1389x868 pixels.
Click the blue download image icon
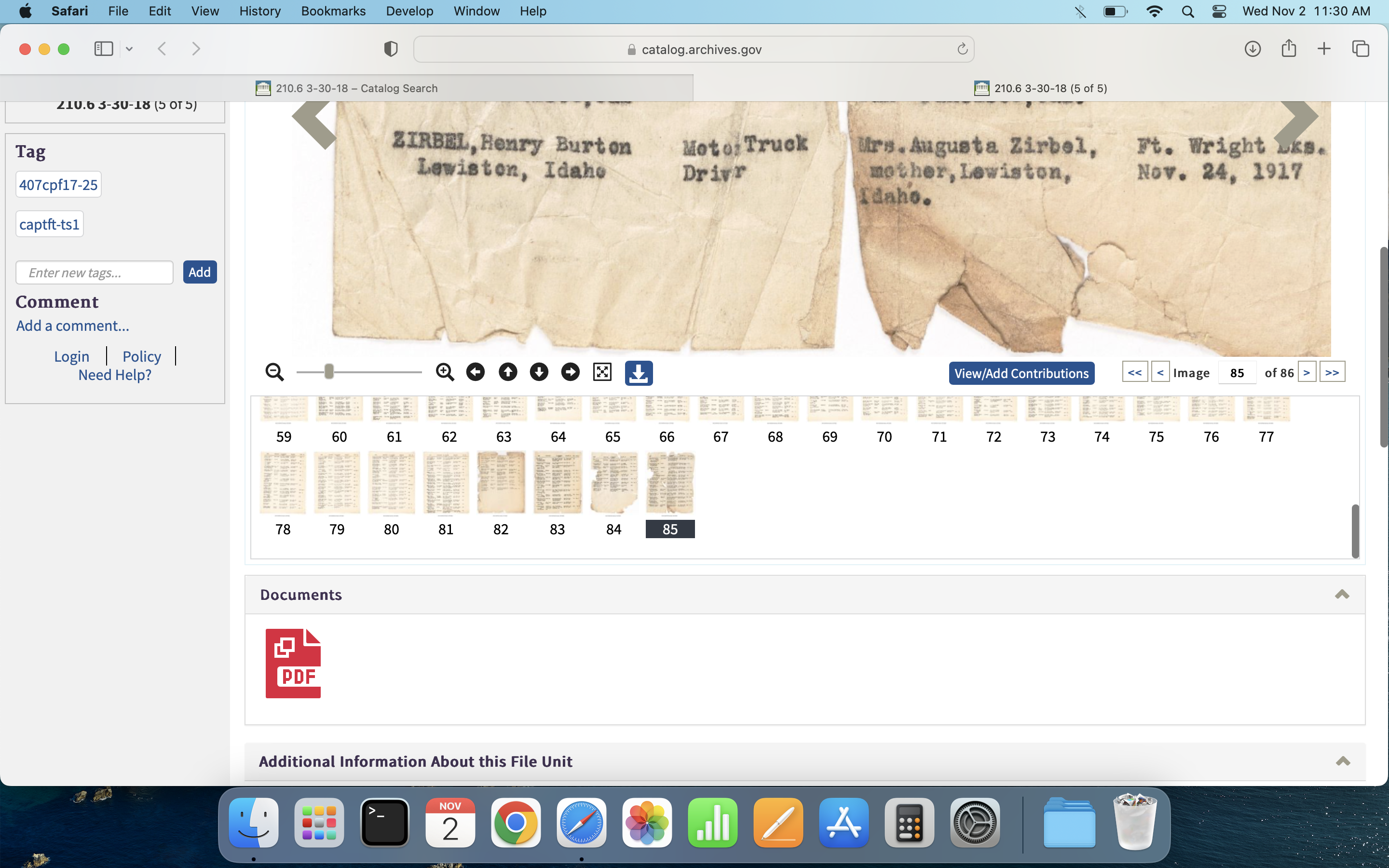click(638, 373)
